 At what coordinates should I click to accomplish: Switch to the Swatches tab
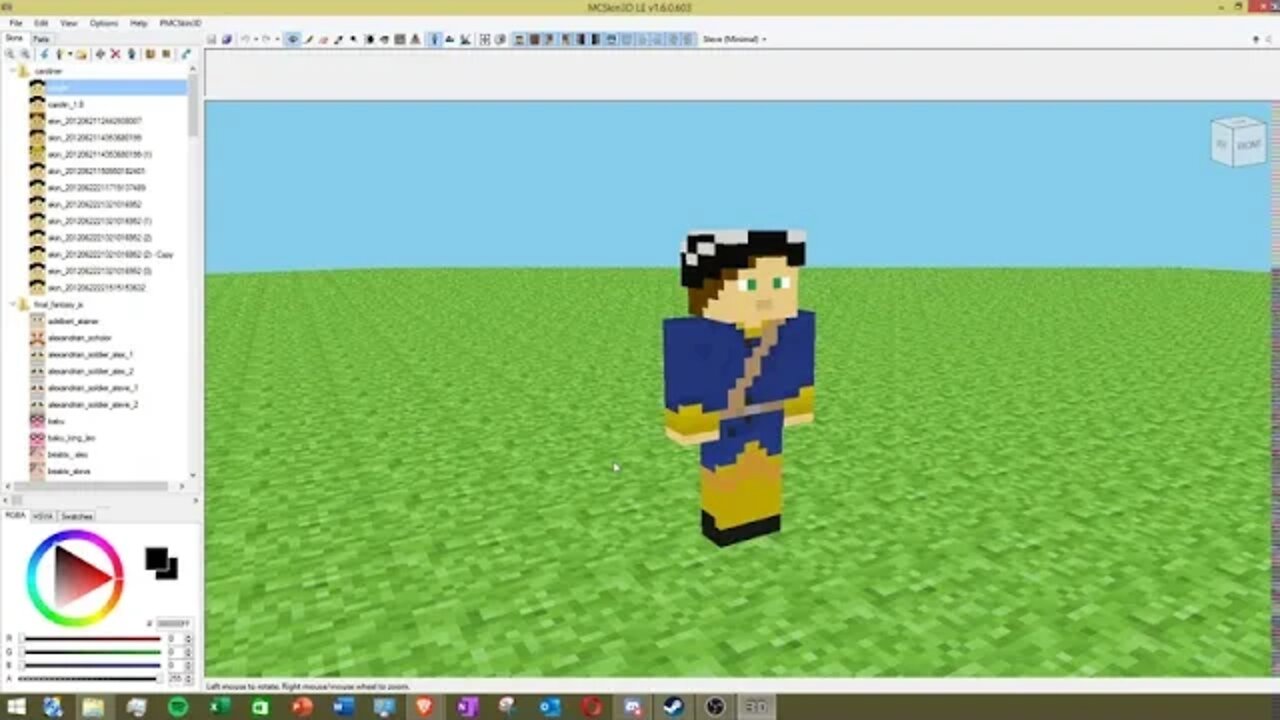coord(77,516)
